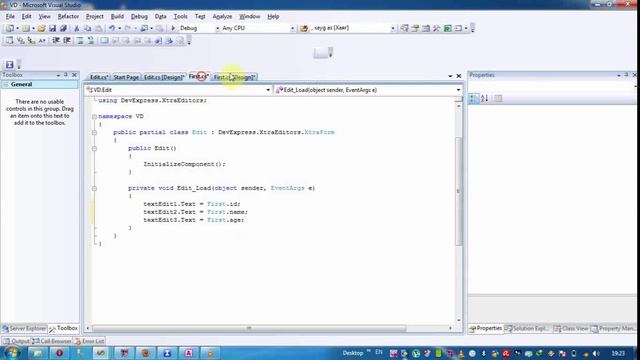The image size is (640, 360).
Task: Collapse the class Edit code region
Action: point(94,133)
